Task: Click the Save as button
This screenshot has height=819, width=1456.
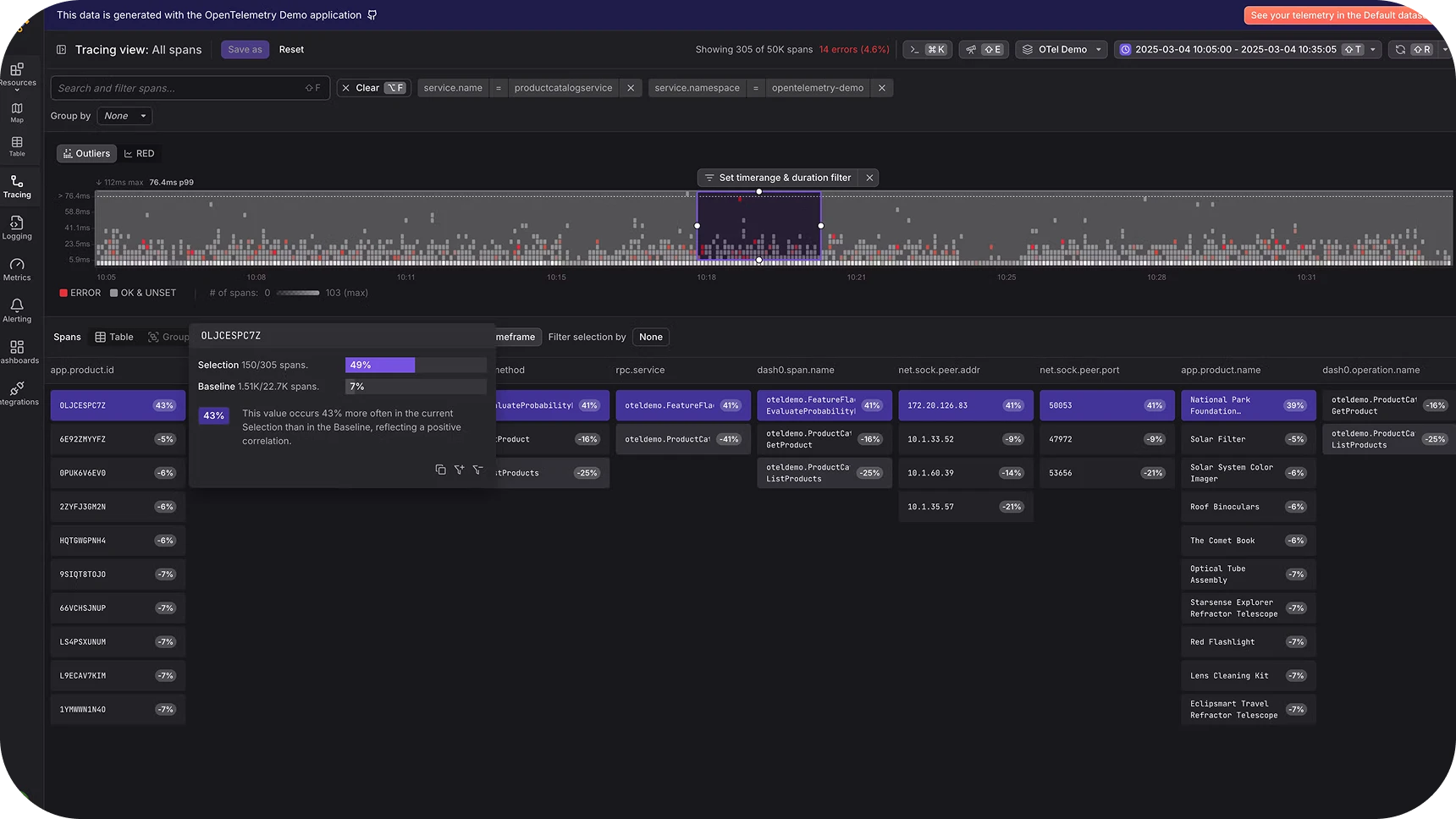Action: pos(245,50)
